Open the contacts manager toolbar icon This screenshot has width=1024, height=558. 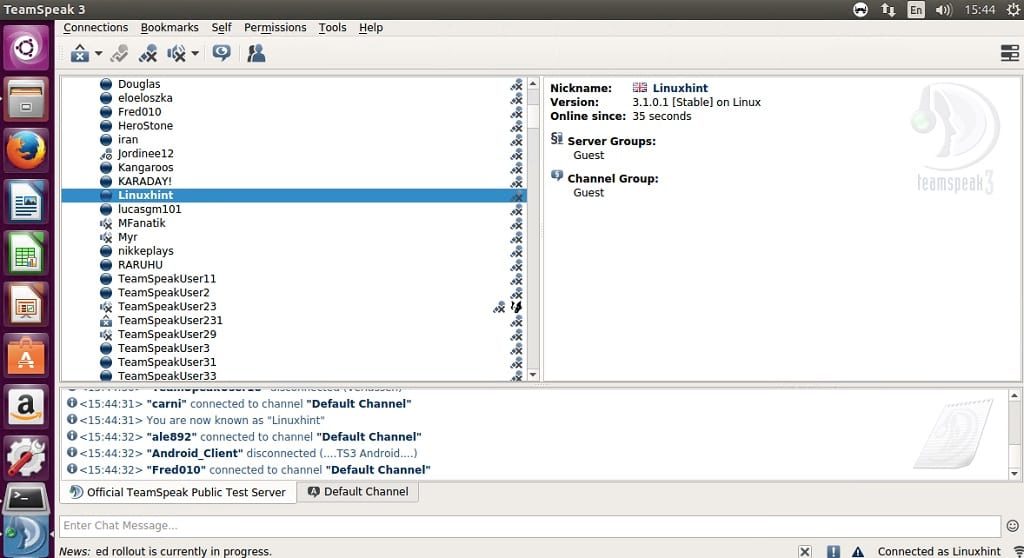[256, 53]
